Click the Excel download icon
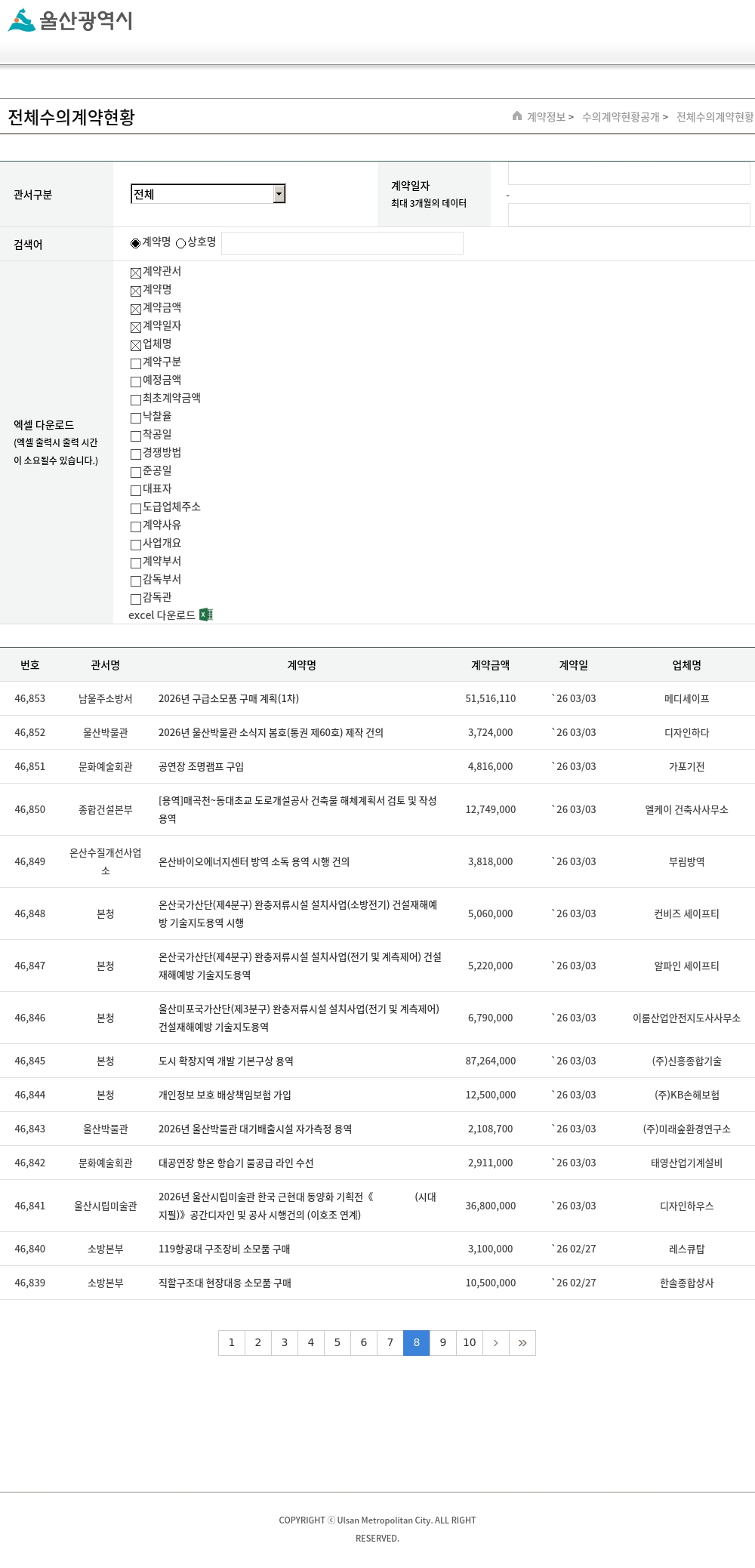Screen dimensions: 755x1568 [x=205, y=615]
